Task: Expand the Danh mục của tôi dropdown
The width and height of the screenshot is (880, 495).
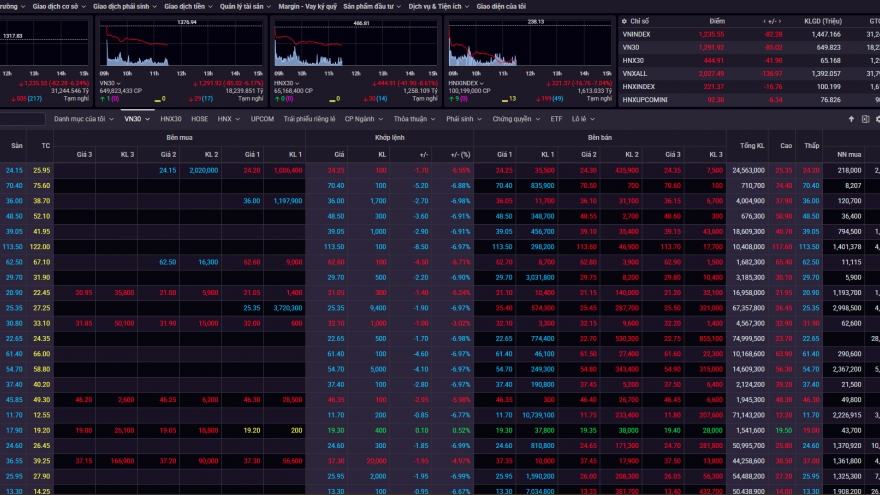Action: [x=84, y=119]
